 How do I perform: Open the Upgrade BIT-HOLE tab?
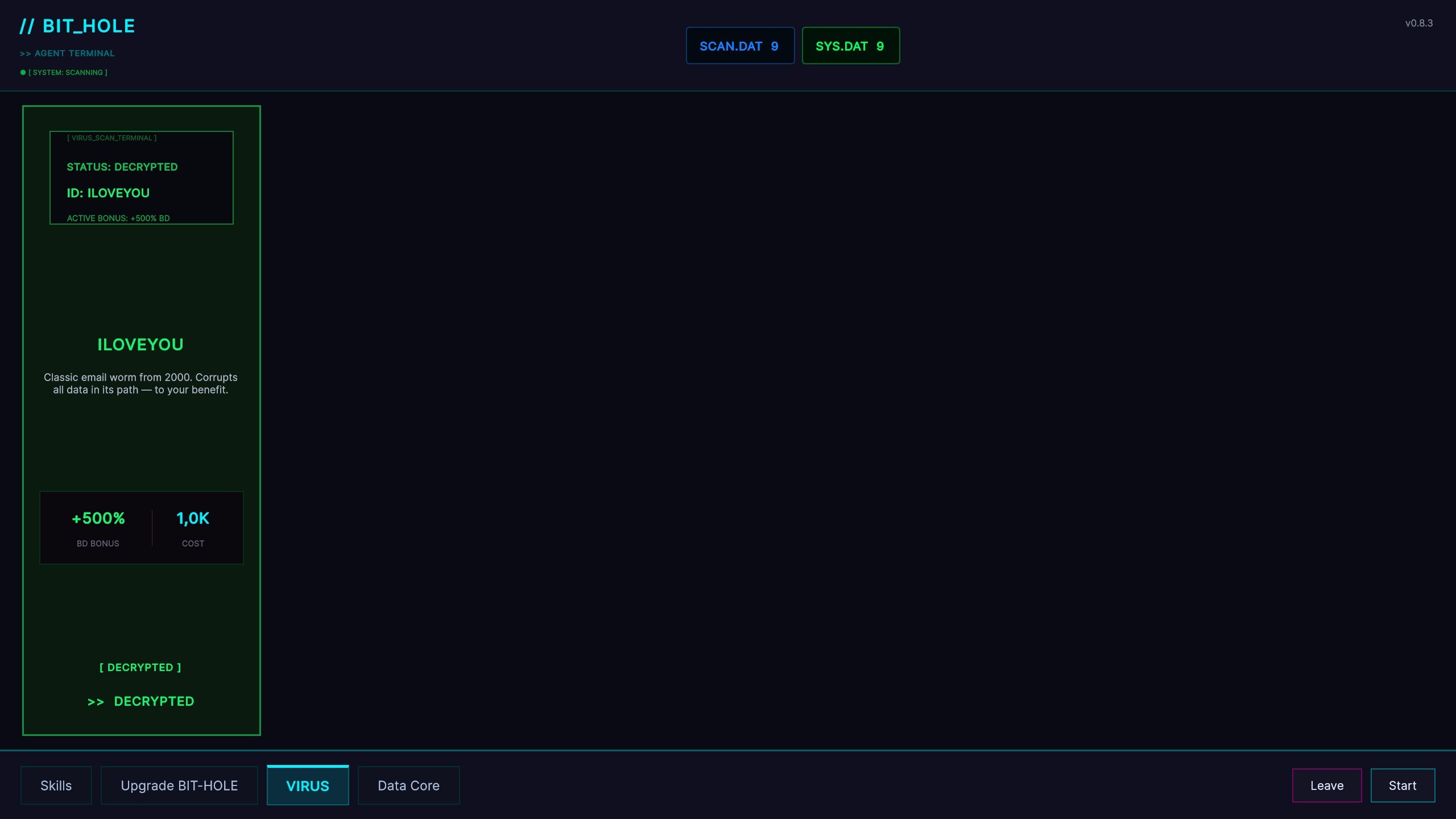[179, 785]
